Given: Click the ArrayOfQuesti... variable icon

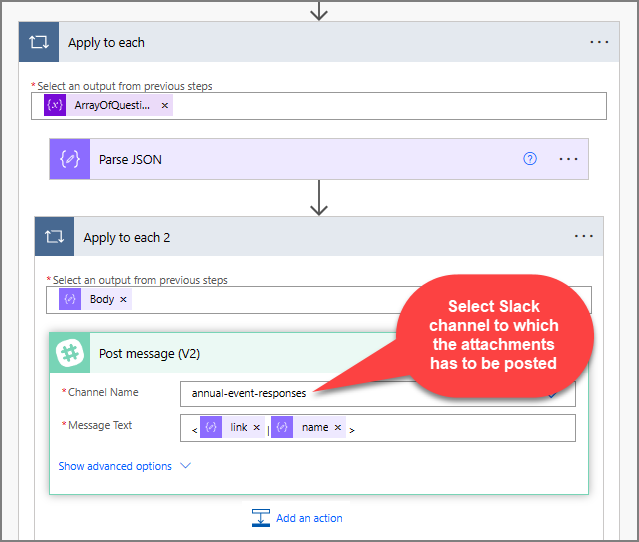Looking at the screenshot, I should pos(54,105).
